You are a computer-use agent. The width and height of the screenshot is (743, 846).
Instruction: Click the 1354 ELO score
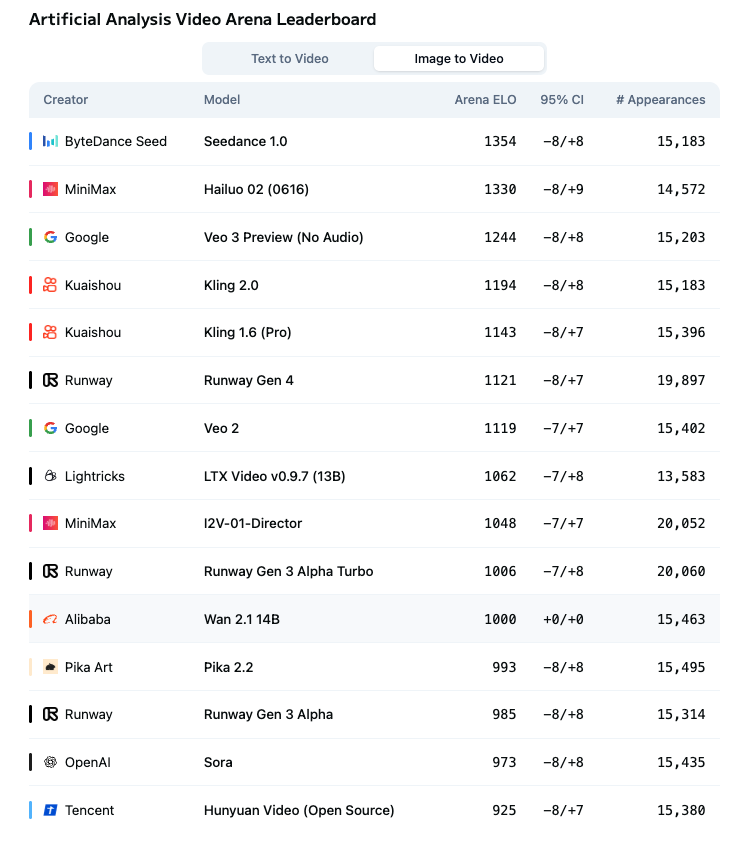pos(500,141)
